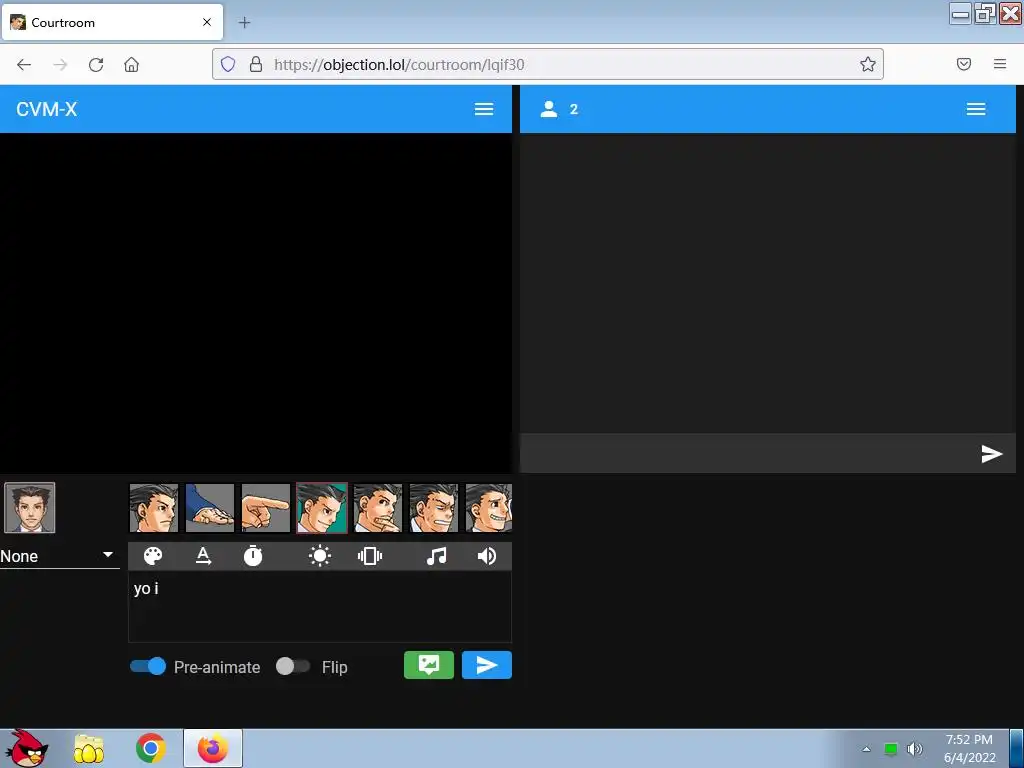Screen dimensions: 1024x768
Task: Click the Firefox taskbar icon
Action: pyautogui.click(x=212, y=748)
